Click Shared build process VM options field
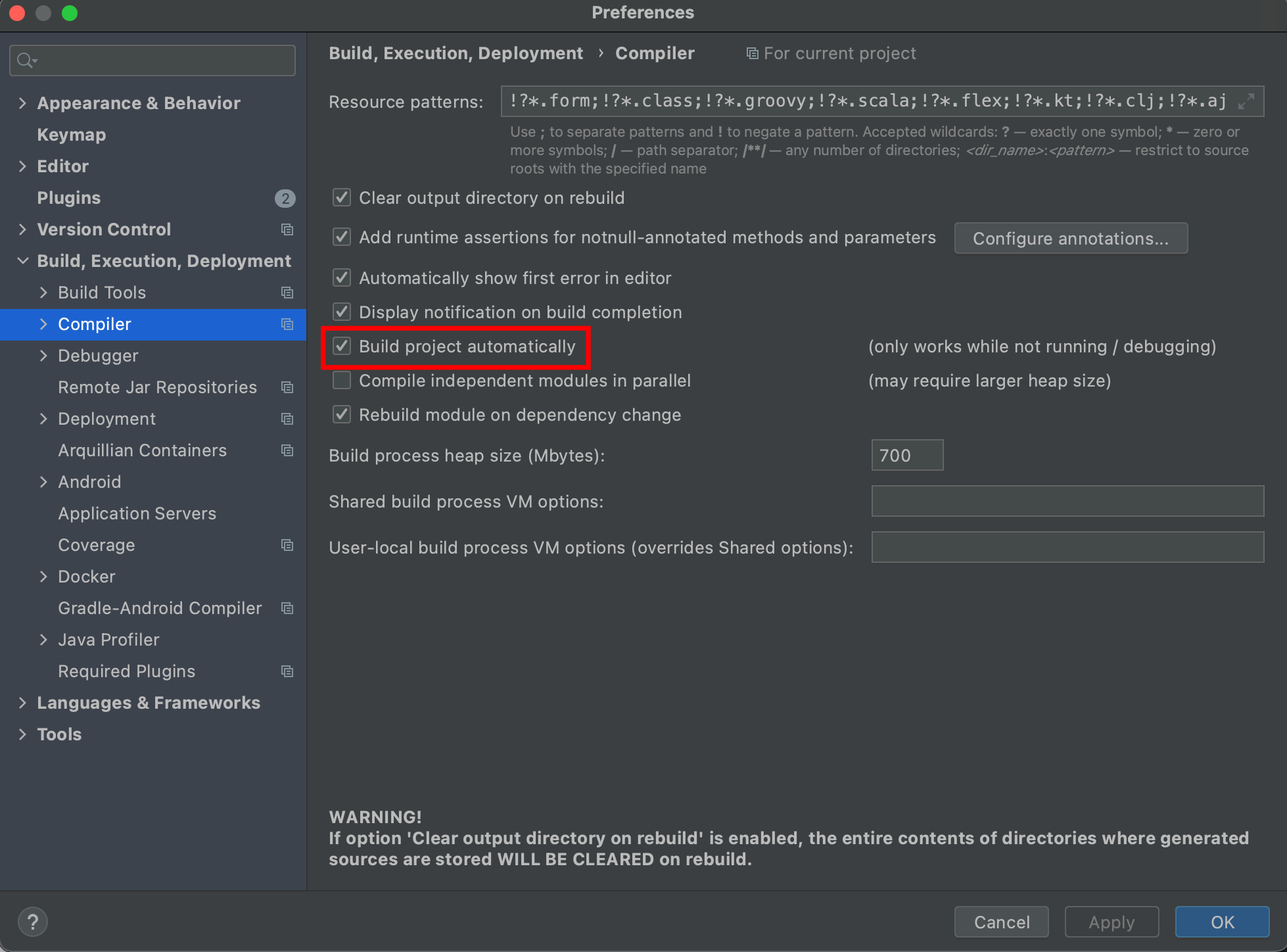Viewport: 1287px width, 952px height. point(1067,501)
